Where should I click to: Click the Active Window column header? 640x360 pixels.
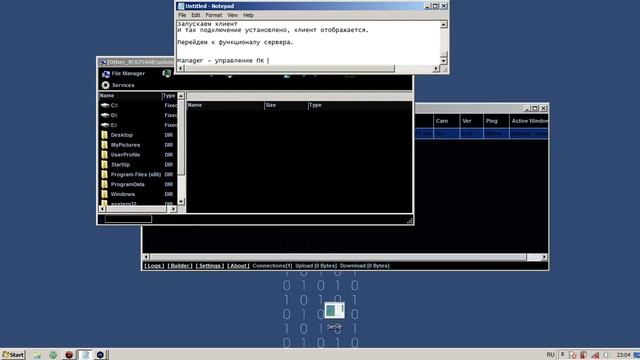point(529,121)
